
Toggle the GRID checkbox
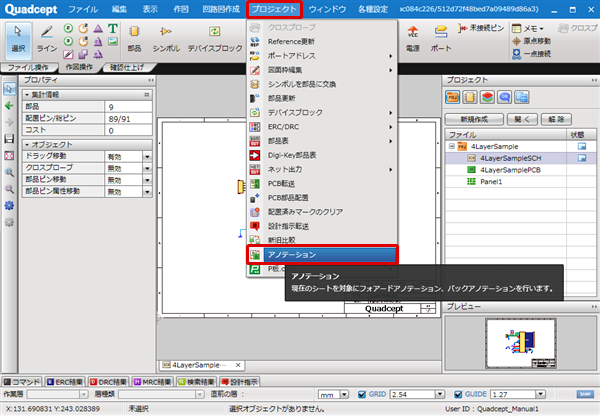tap(362, 394)
